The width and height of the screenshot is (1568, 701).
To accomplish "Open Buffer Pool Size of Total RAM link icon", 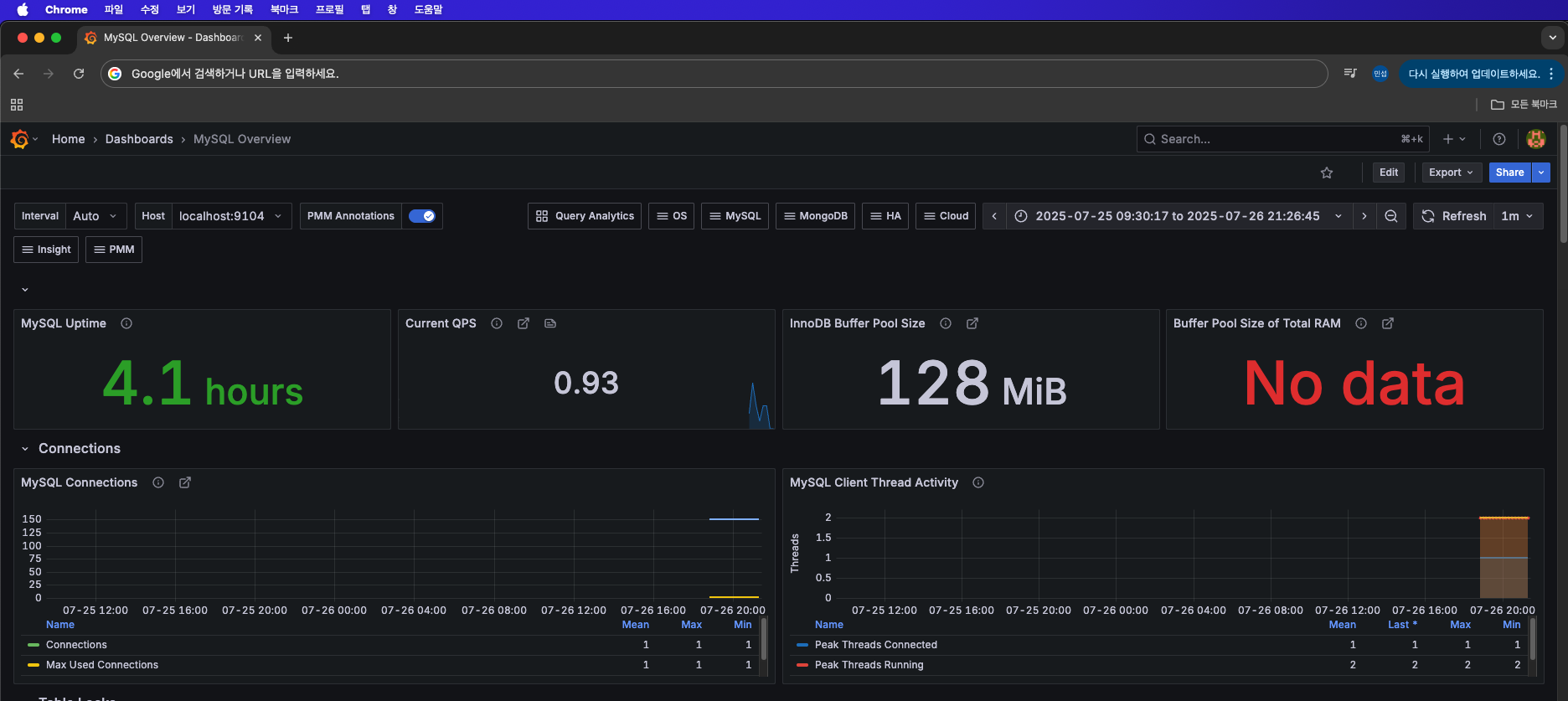I will click(1388, 323).
